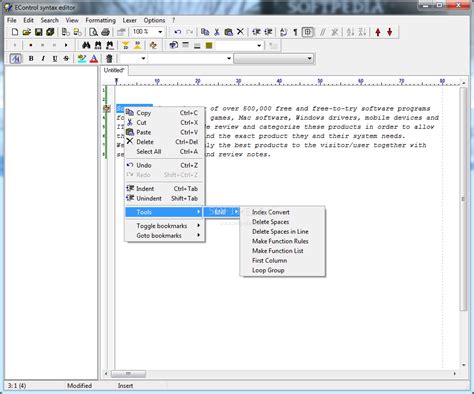Click the red down arrow toolbar icon

tap(390, 32)
